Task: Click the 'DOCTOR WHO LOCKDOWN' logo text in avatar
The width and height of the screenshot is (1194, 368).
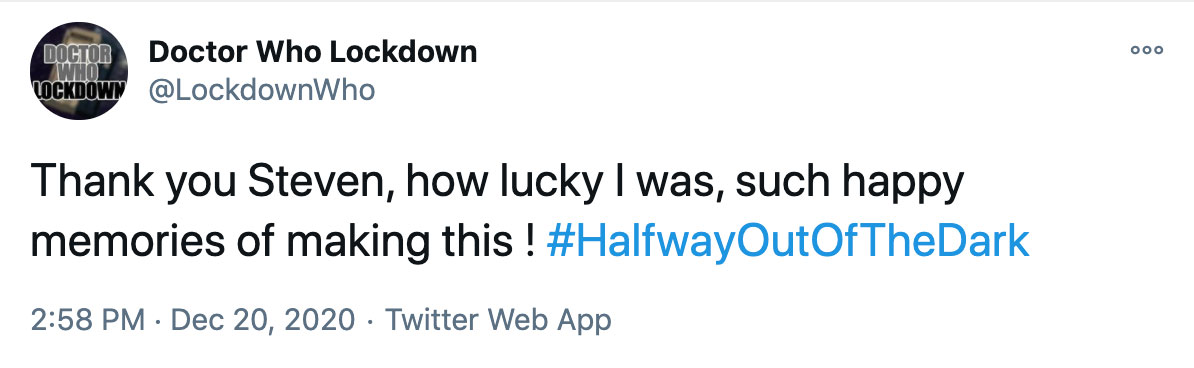Action: coord(78,73)
